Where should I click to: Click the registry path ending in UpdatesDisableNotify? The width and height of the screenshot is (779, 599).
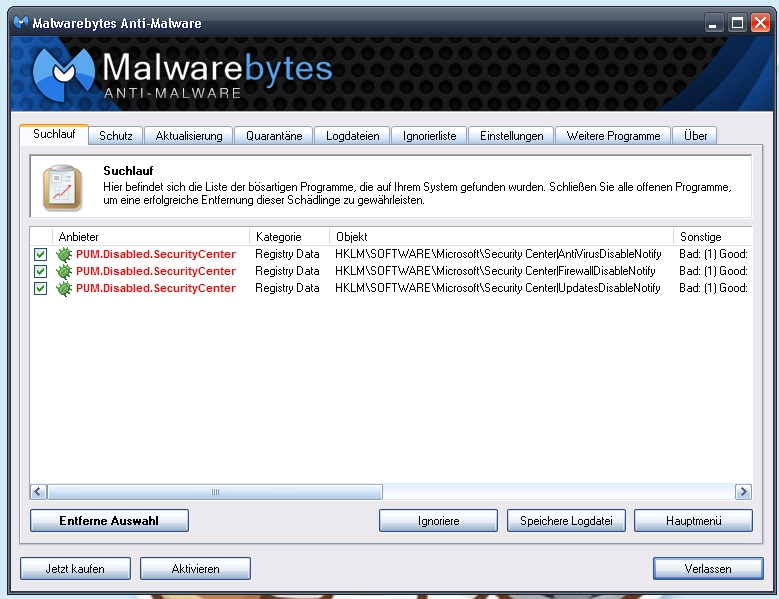click(498, 288)
